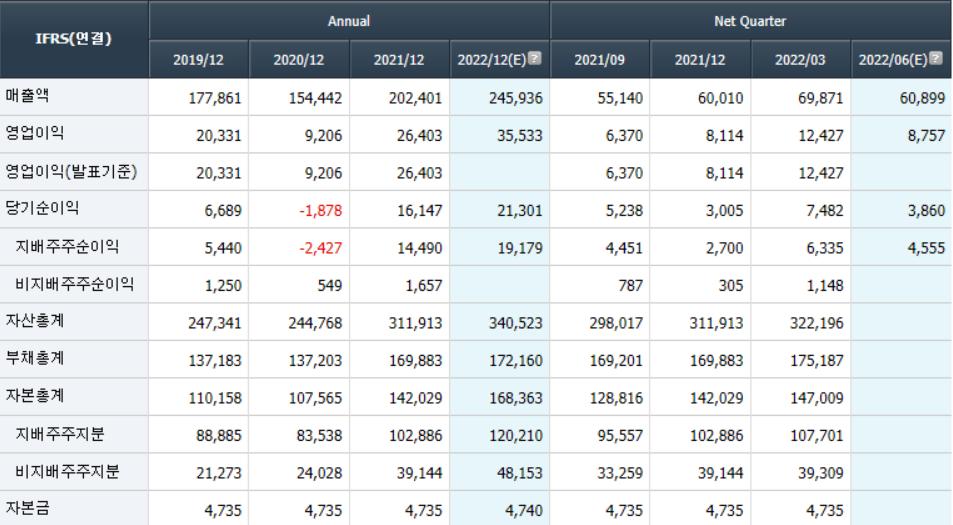Click the 549 value
The image size is (953, 525).
coord(329,286)
